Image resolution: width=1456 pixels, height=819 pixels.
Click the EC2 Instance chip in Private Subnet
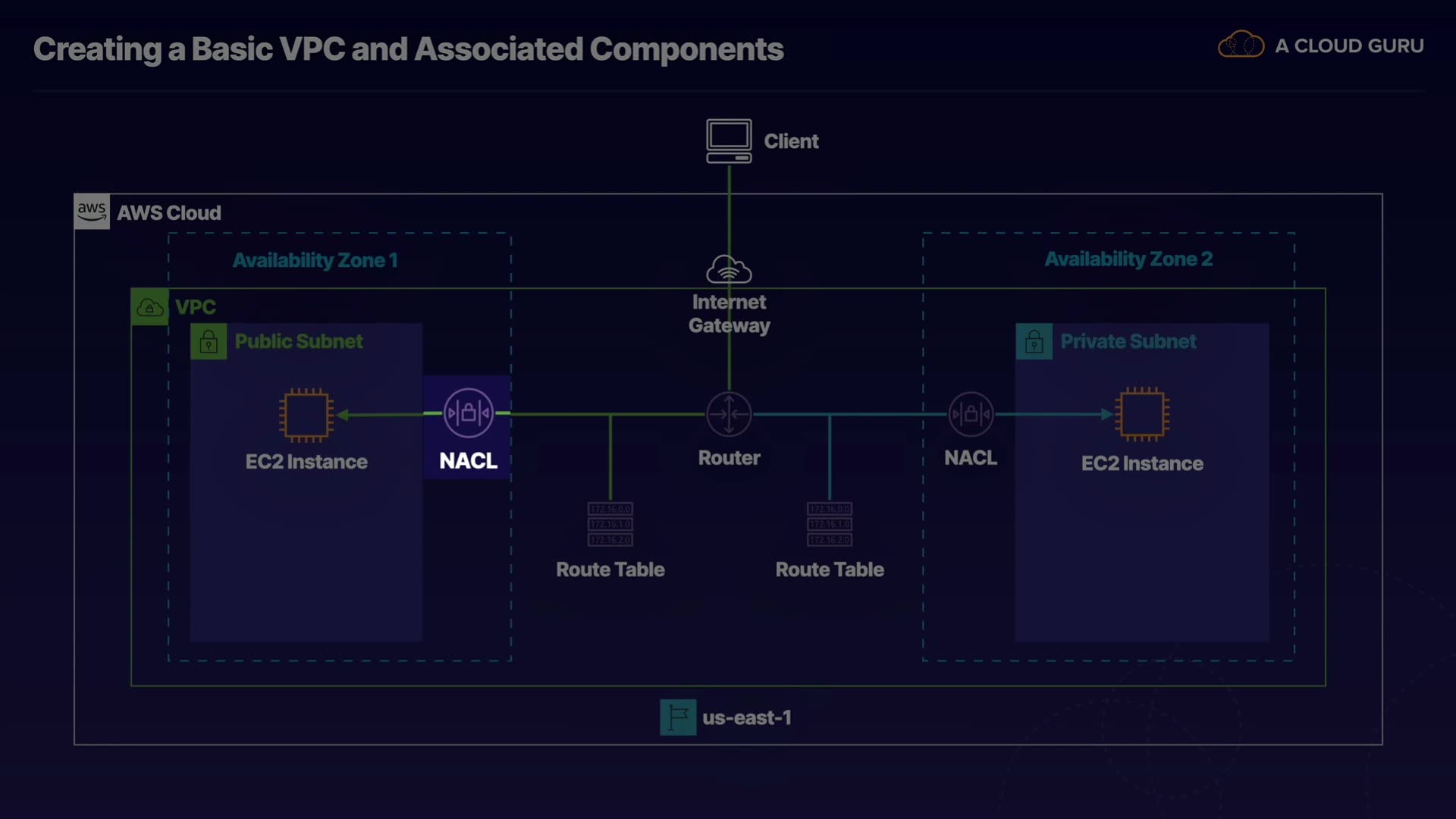coord(1142,414)
